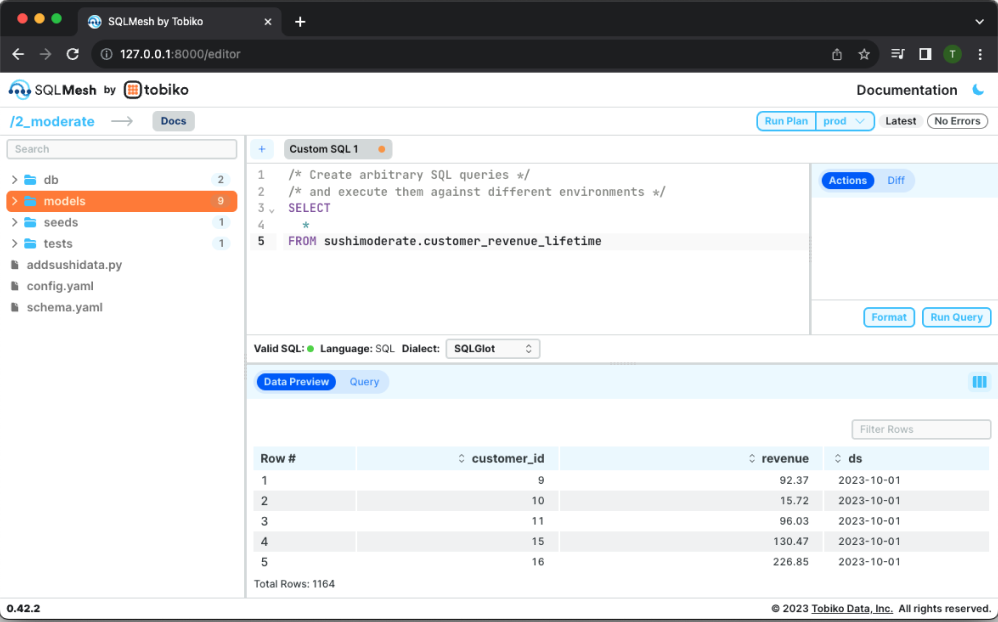Click customer_id cell 15
The width and height of the screenshot is (998, 622).
pos(538,541)
